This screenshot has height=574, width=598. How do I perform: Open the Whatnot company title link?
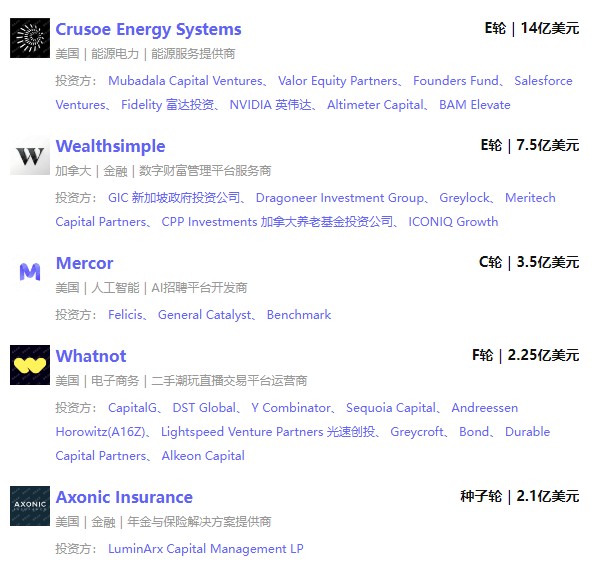point(91,356)
